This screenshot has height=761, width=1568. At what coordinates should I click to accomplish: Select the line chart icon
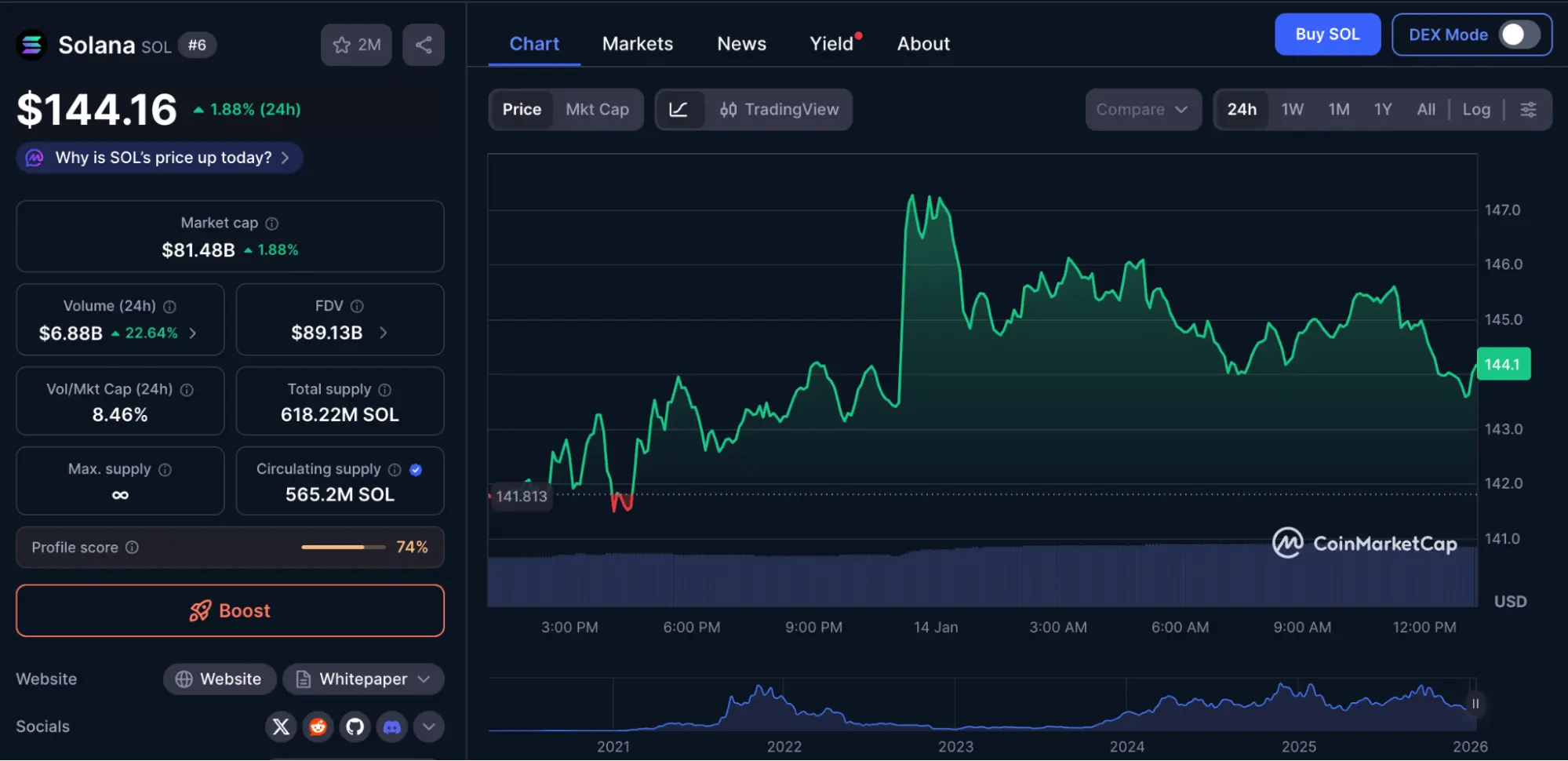(x=681, y=109)
